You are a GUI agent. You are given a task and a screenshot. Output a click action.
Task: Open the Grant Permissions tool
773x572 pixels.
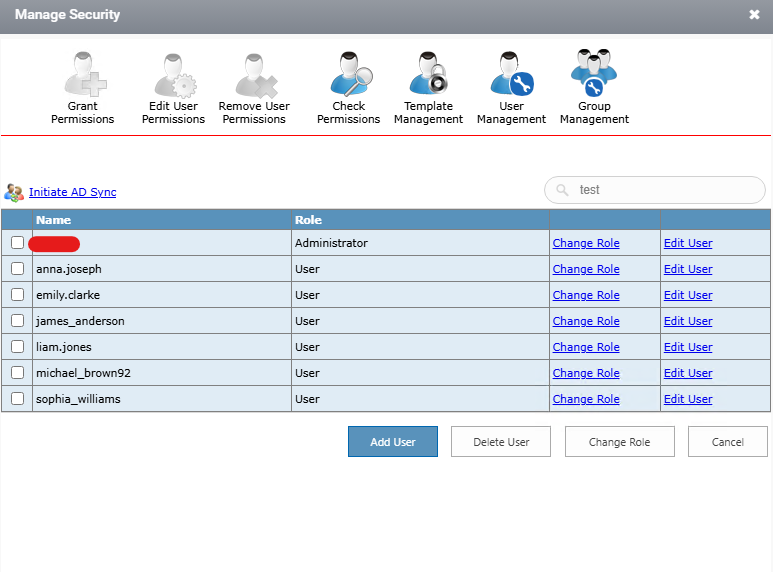[x=83, y=88]
